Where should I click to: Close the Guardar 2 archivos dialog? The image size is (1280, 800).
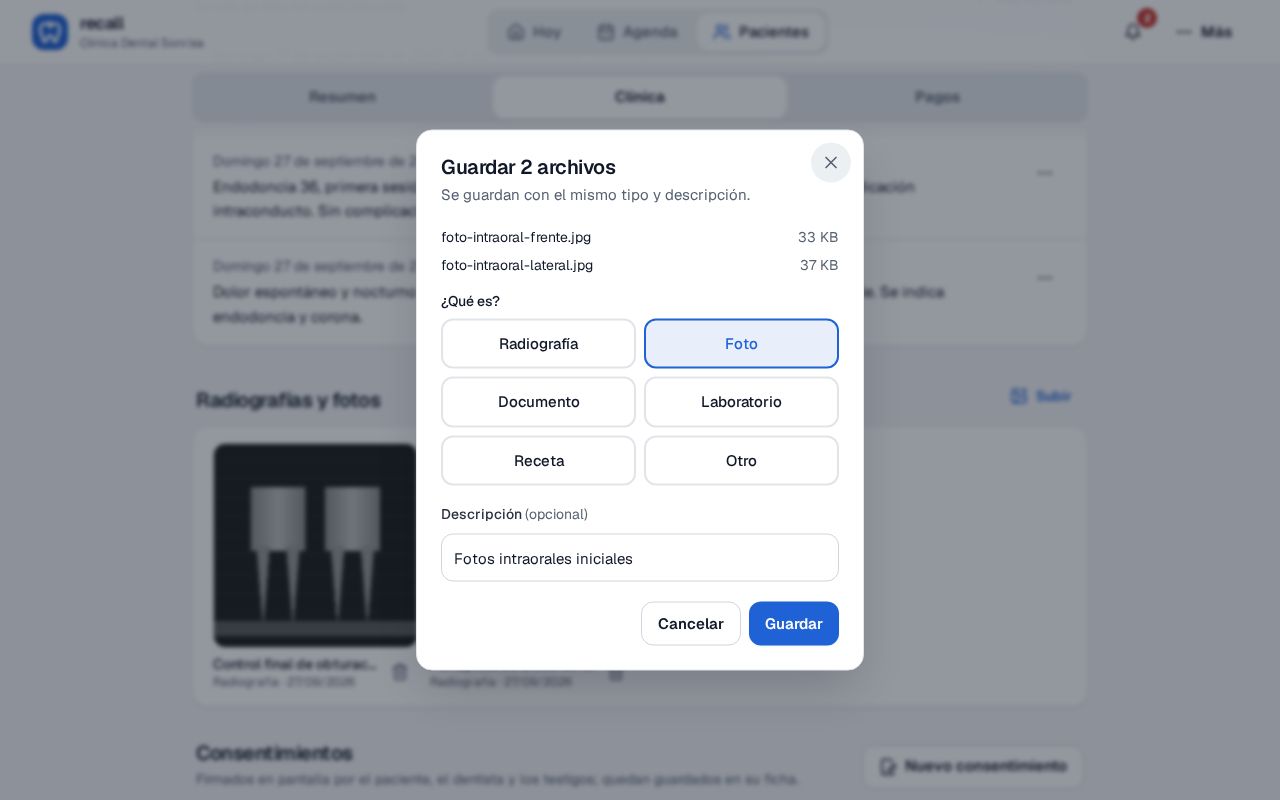[830, 162]
